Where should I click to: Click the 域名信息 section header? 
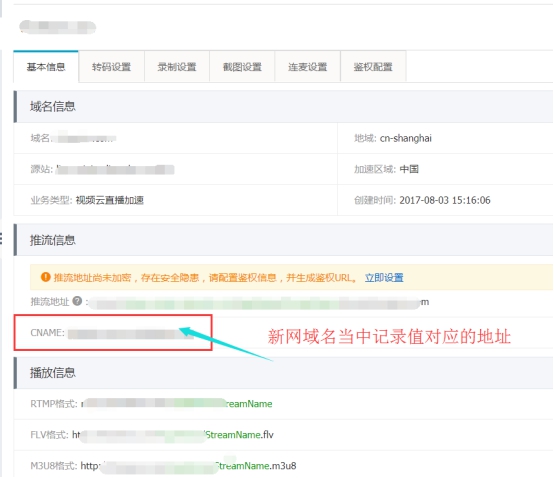tap(283, 107)
